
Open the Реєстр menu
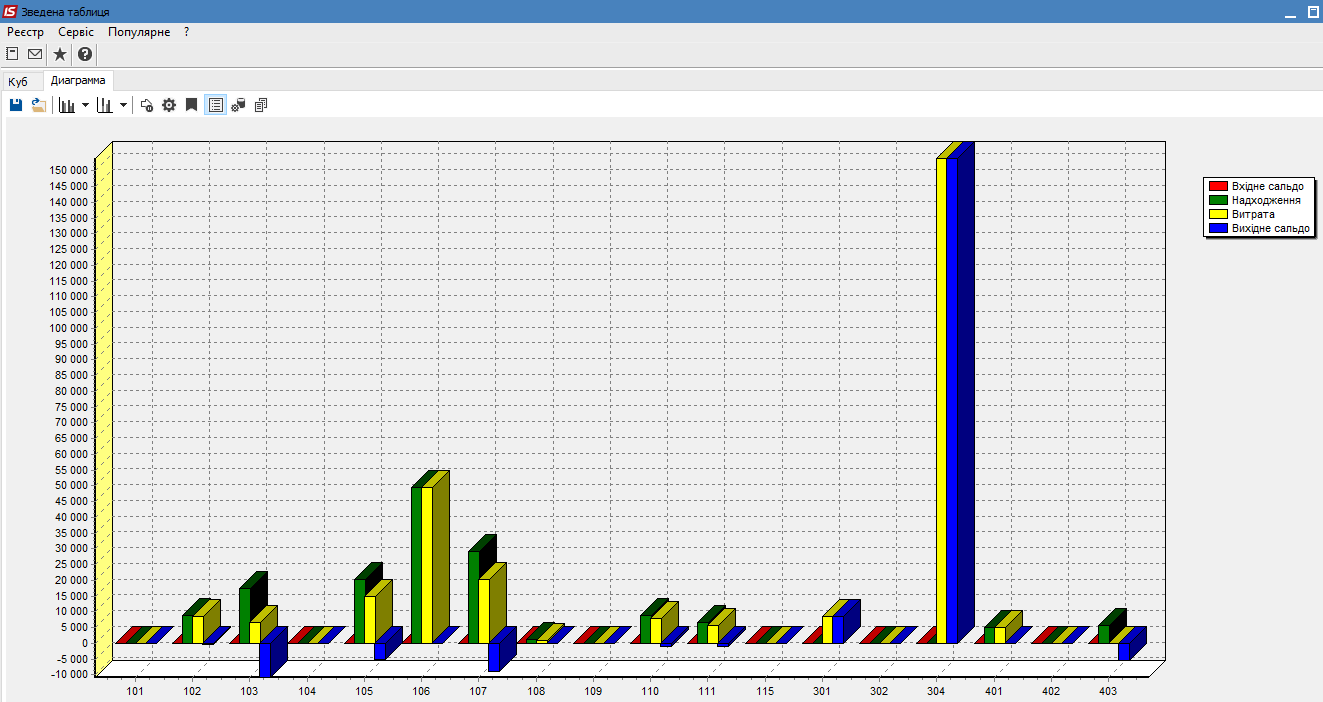(25, 32)
